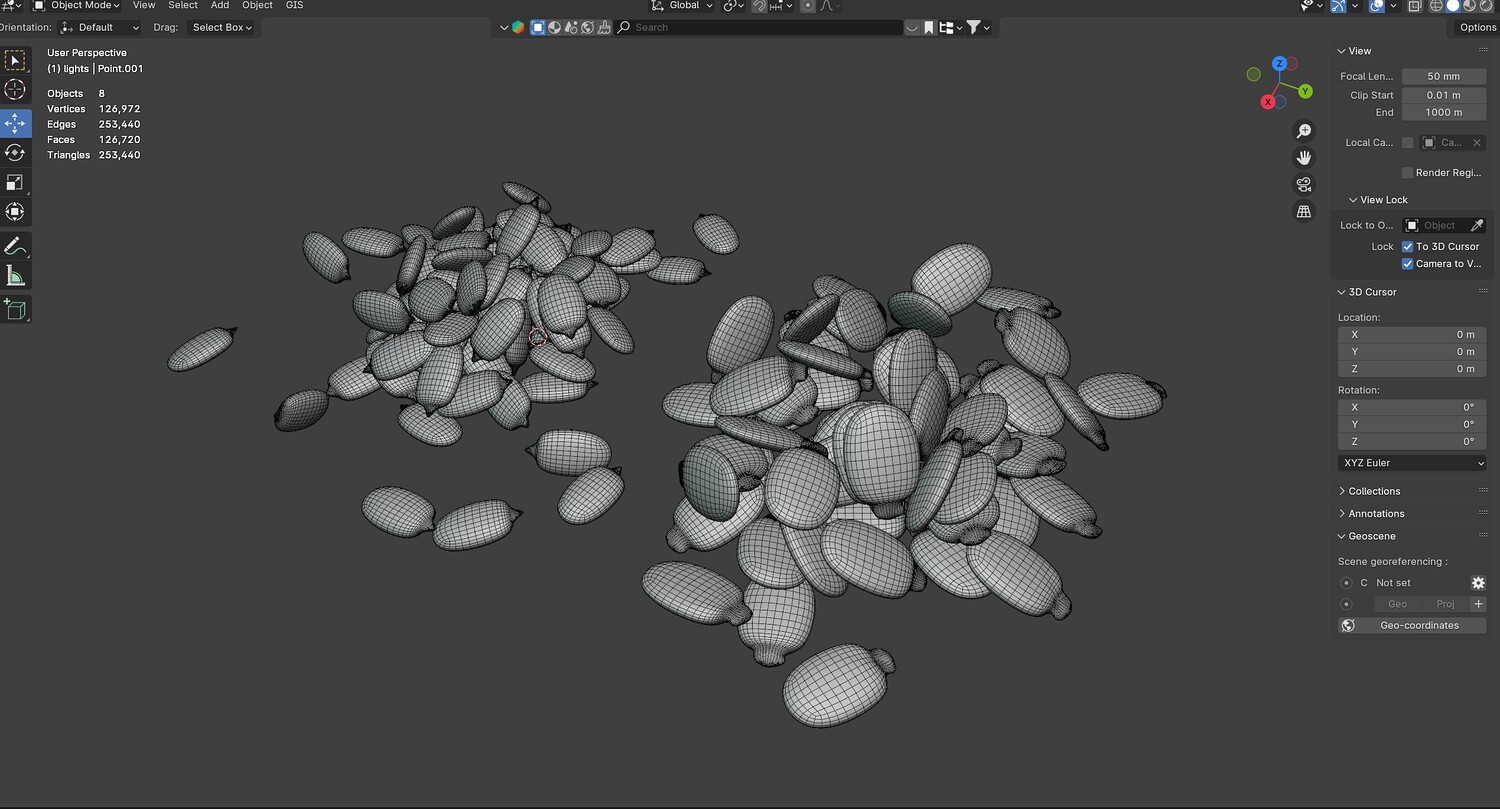Open the XYZ Euler rotation dropdown
Screen dimensions: 1500x809
tap(1412, 463)
